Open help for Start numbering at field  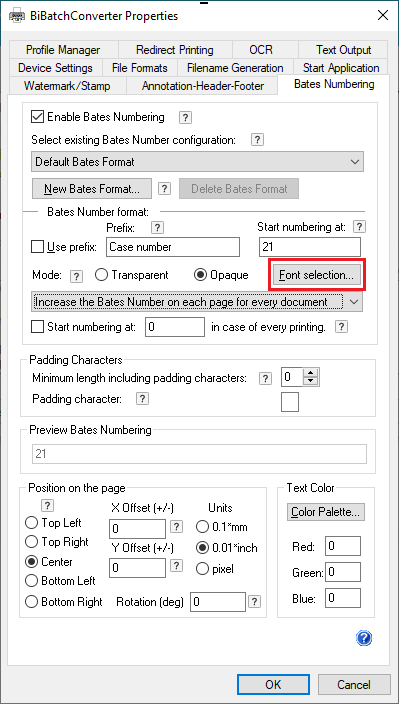pos(359,227)
